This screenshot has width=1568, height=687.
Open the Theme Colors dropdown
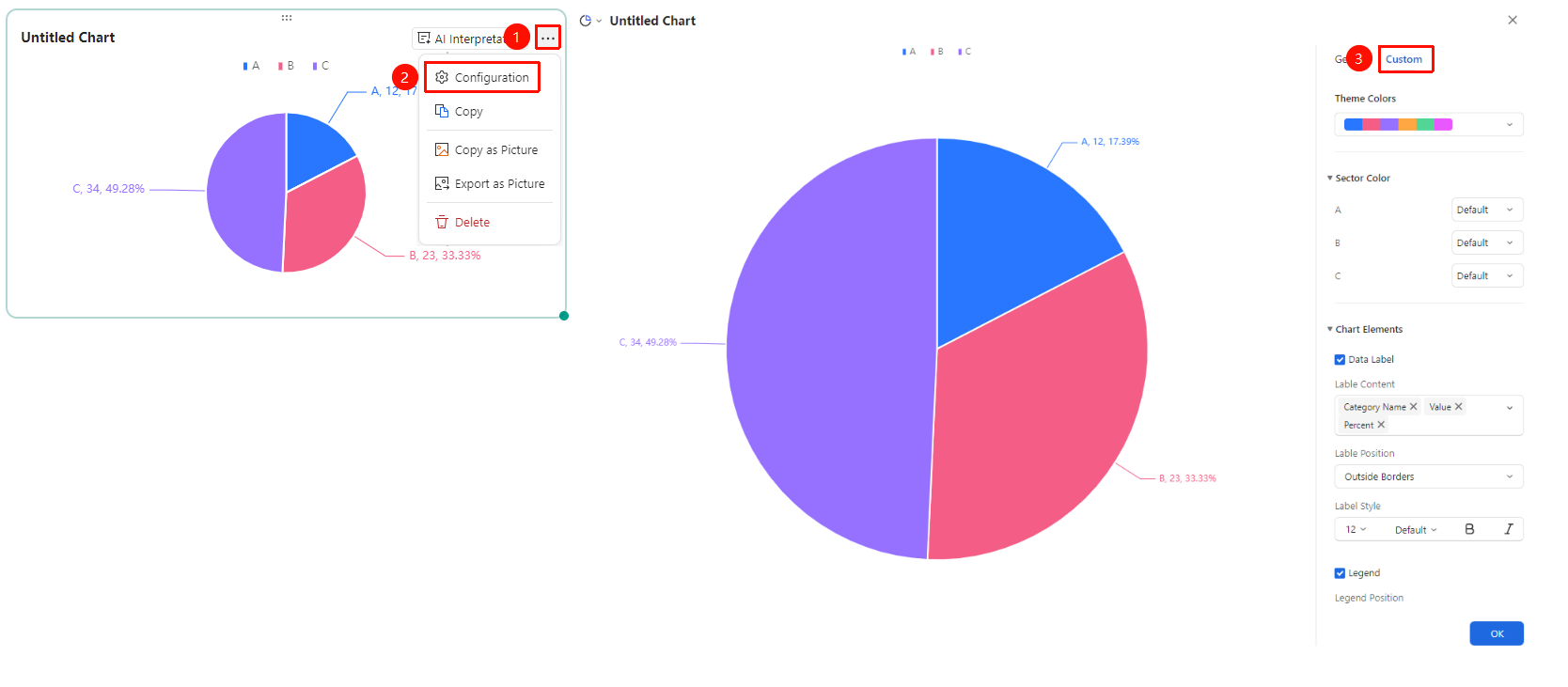click(1429, 124)
